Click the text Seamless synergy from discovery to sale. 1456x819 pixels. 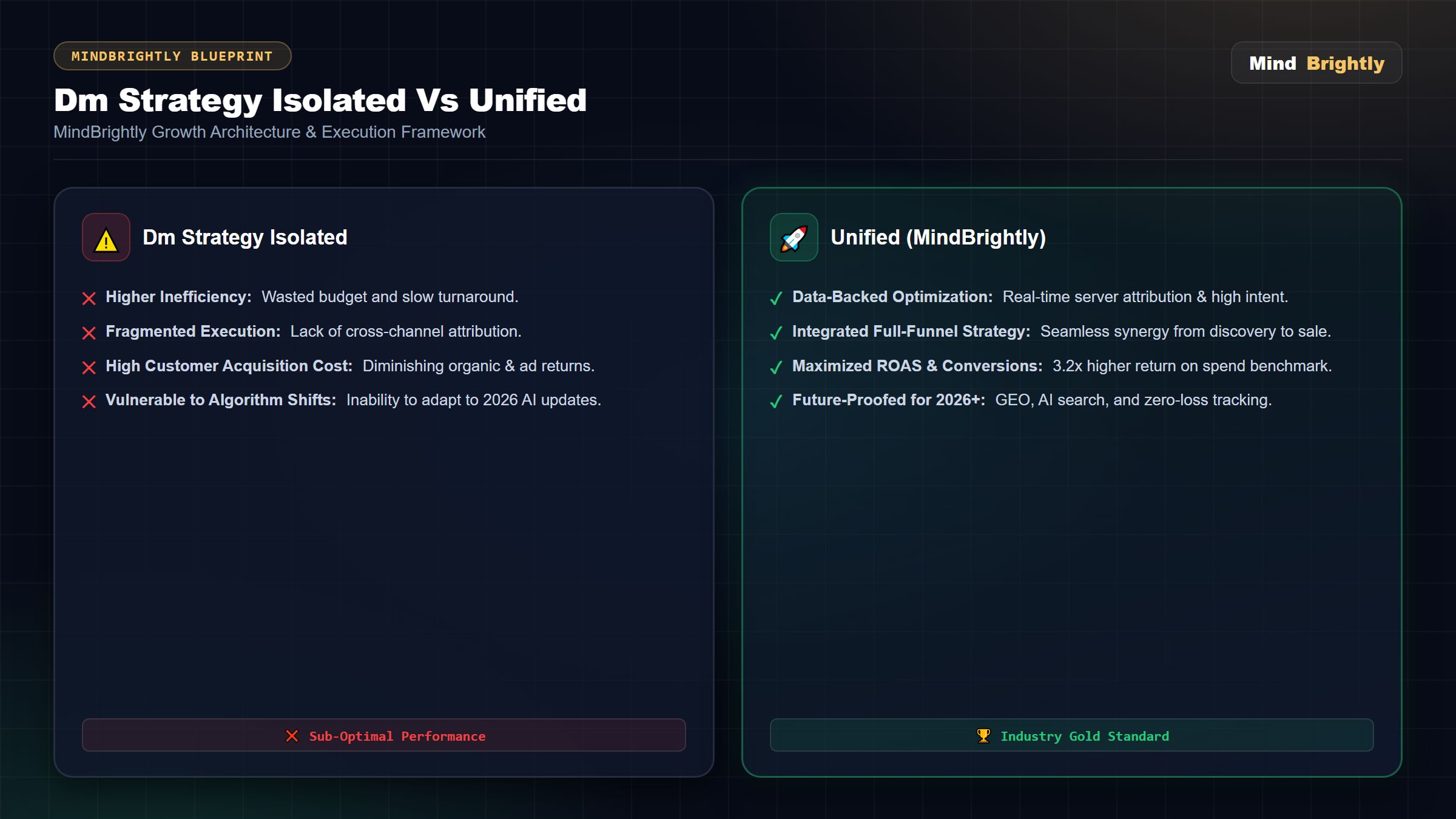[x=1186, y=331]
